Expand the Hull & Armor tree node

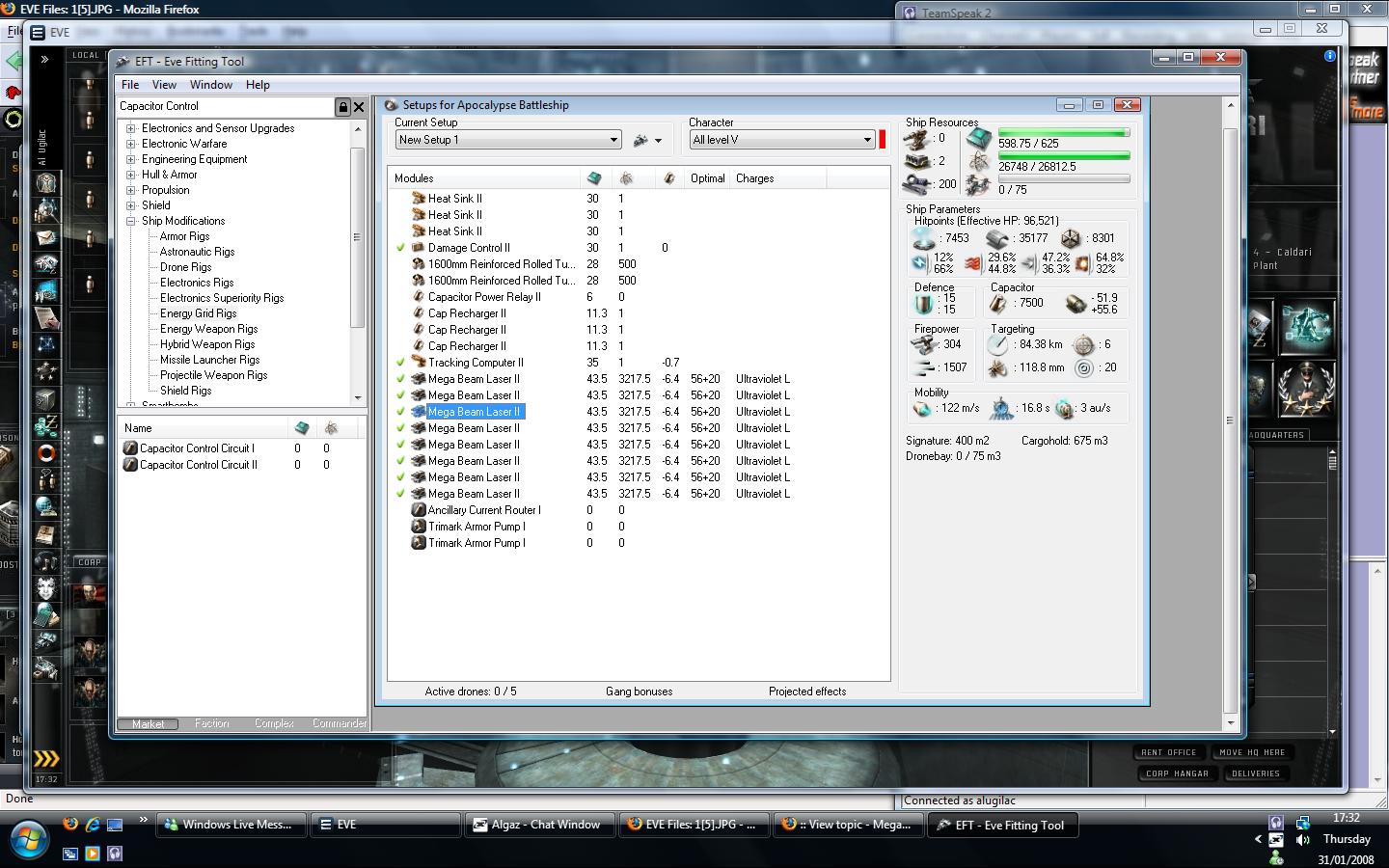(131, 175)
